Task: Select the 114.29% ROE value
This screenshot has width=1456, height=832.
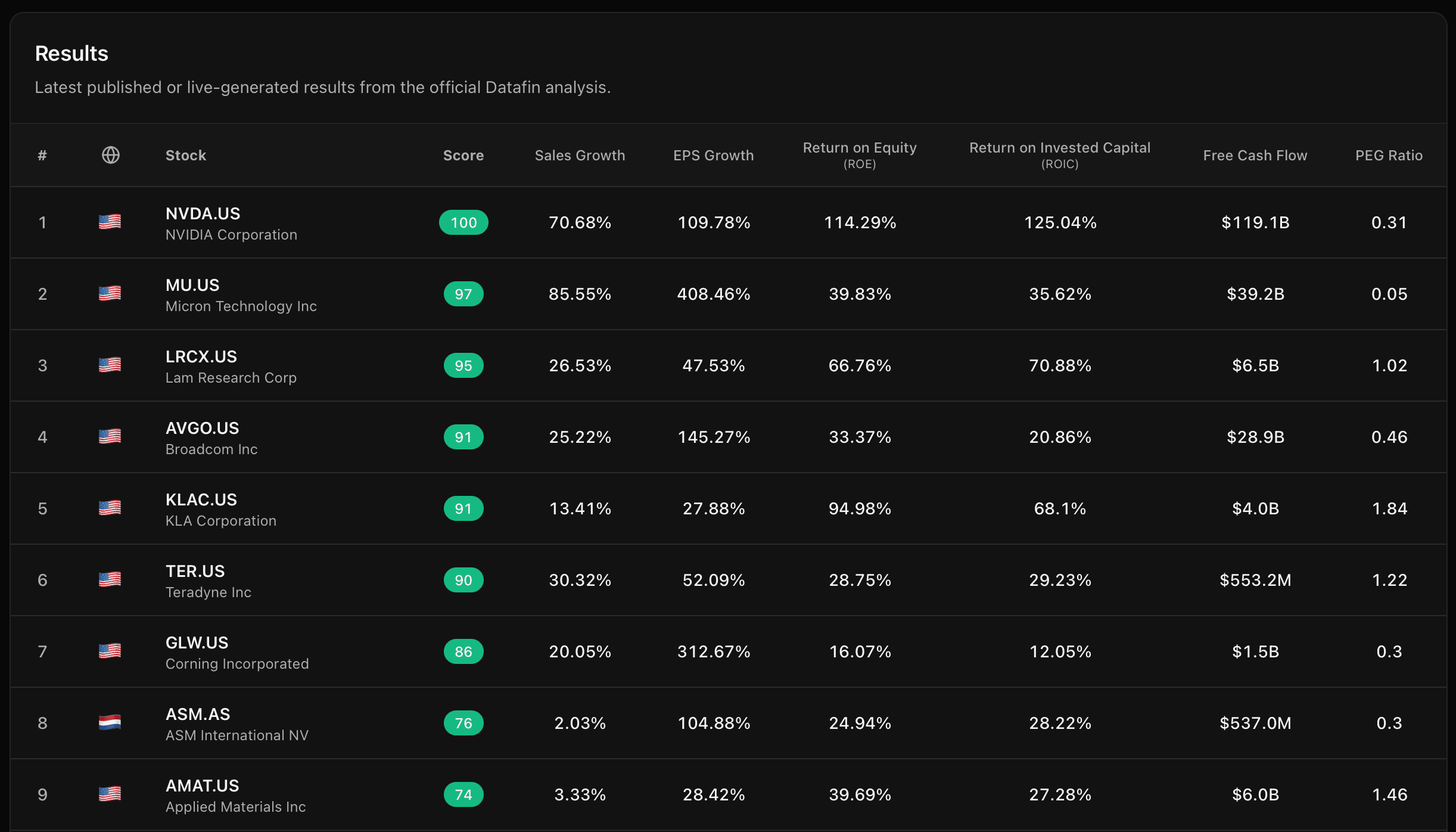Action: click(x=860, y=222)
